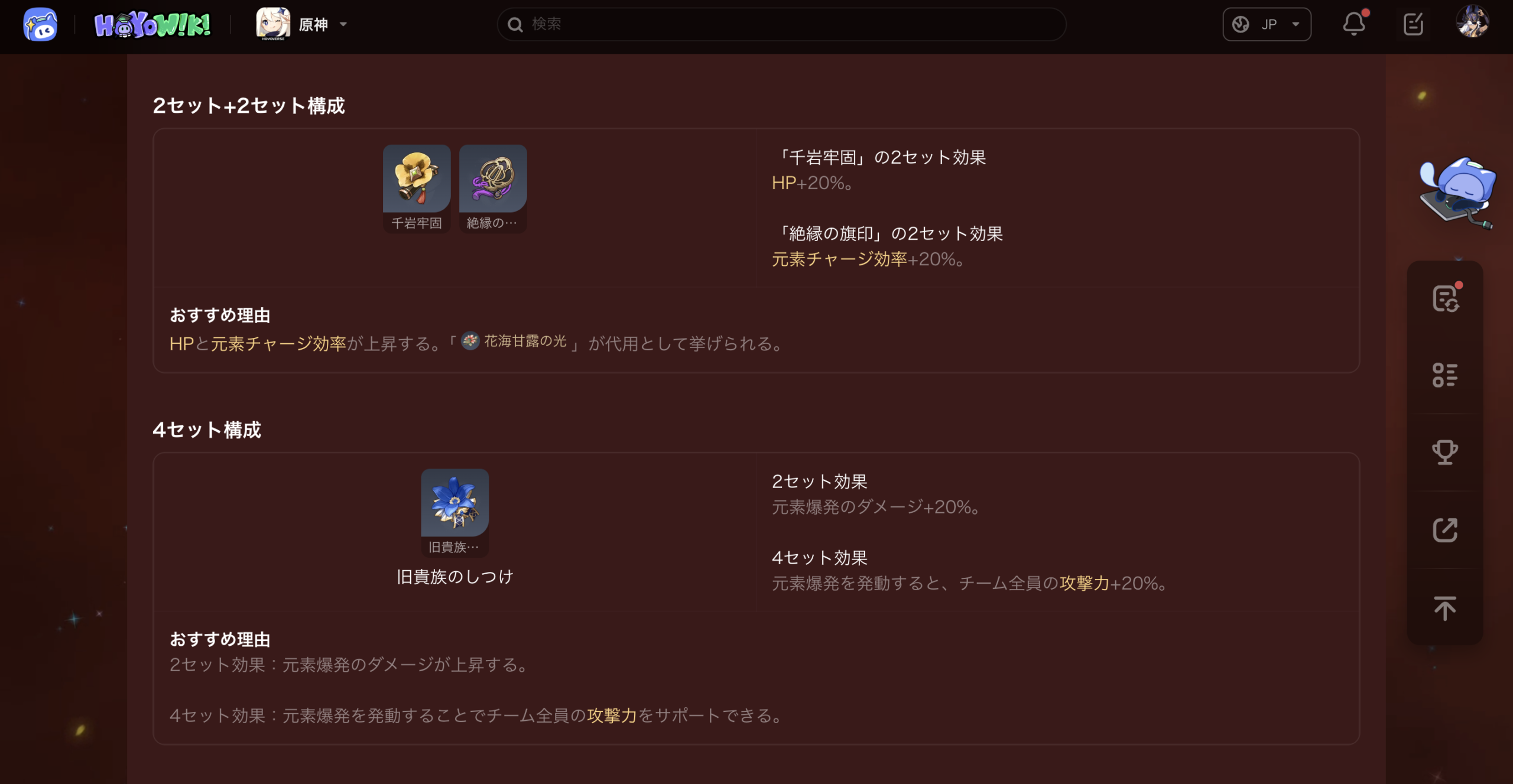Open the edit note icon in header
The height and width of the screenshot is (784, 1513).
point(1413,24)
